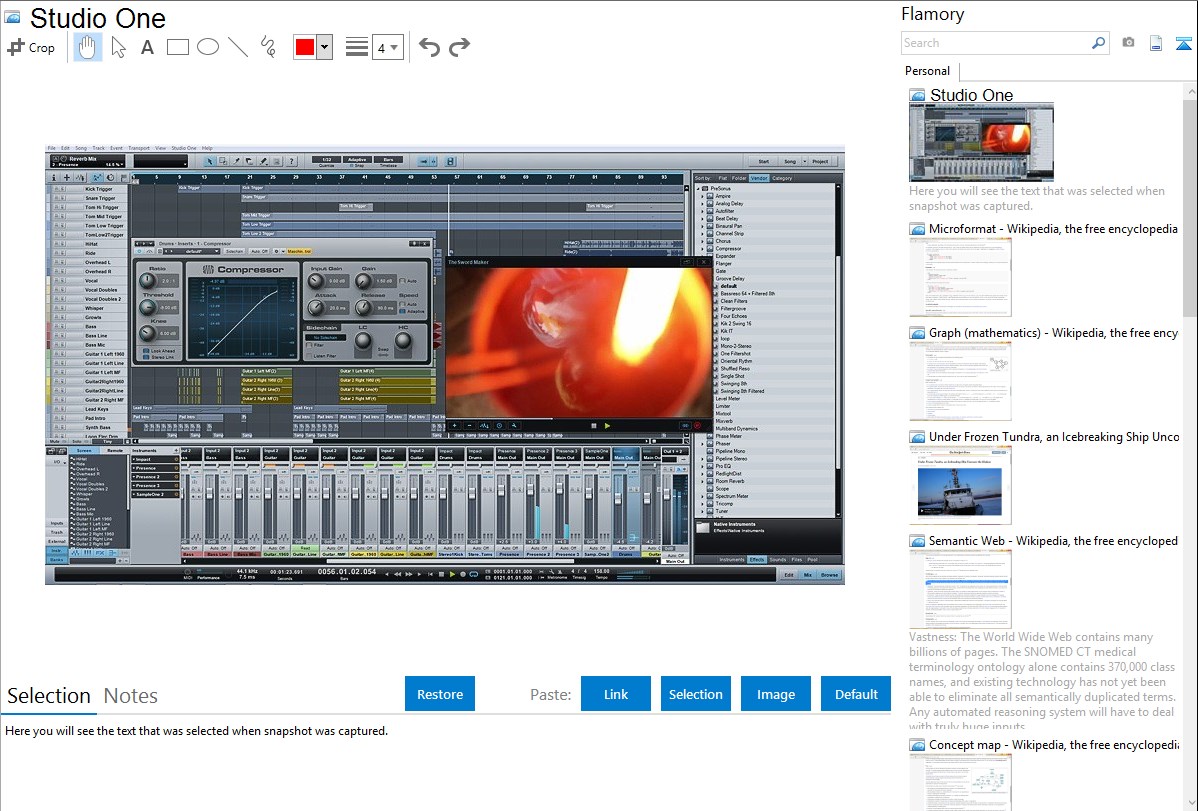Choose the freehand scribble tool
Image resolution: width=1198 pixels, height=811 pixels.
pos(268,47)
